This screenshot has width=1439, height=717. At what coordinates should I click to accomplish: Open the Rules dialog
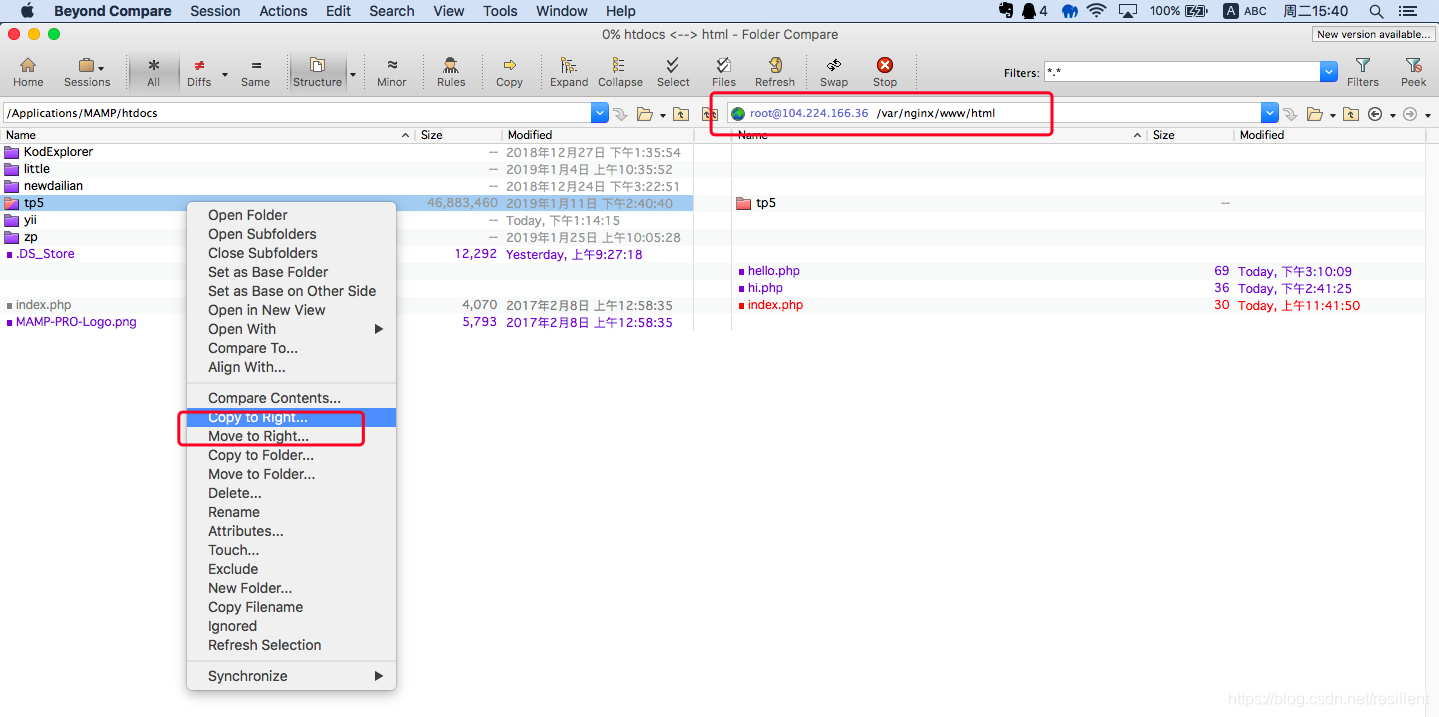pyautogui.click(x=451, y=72)
